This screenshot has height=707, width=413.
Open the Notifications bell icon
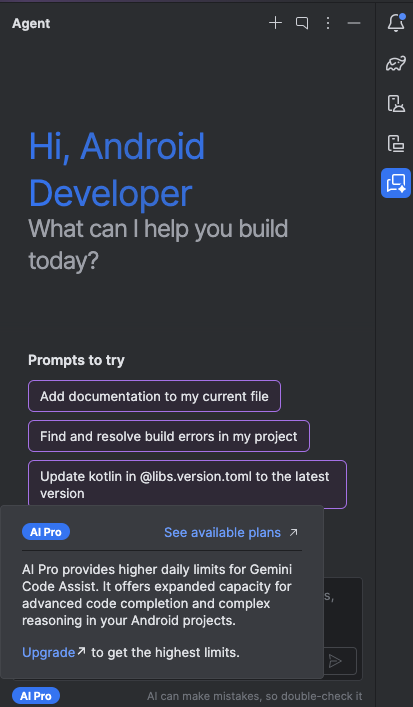tap(396, 23)
